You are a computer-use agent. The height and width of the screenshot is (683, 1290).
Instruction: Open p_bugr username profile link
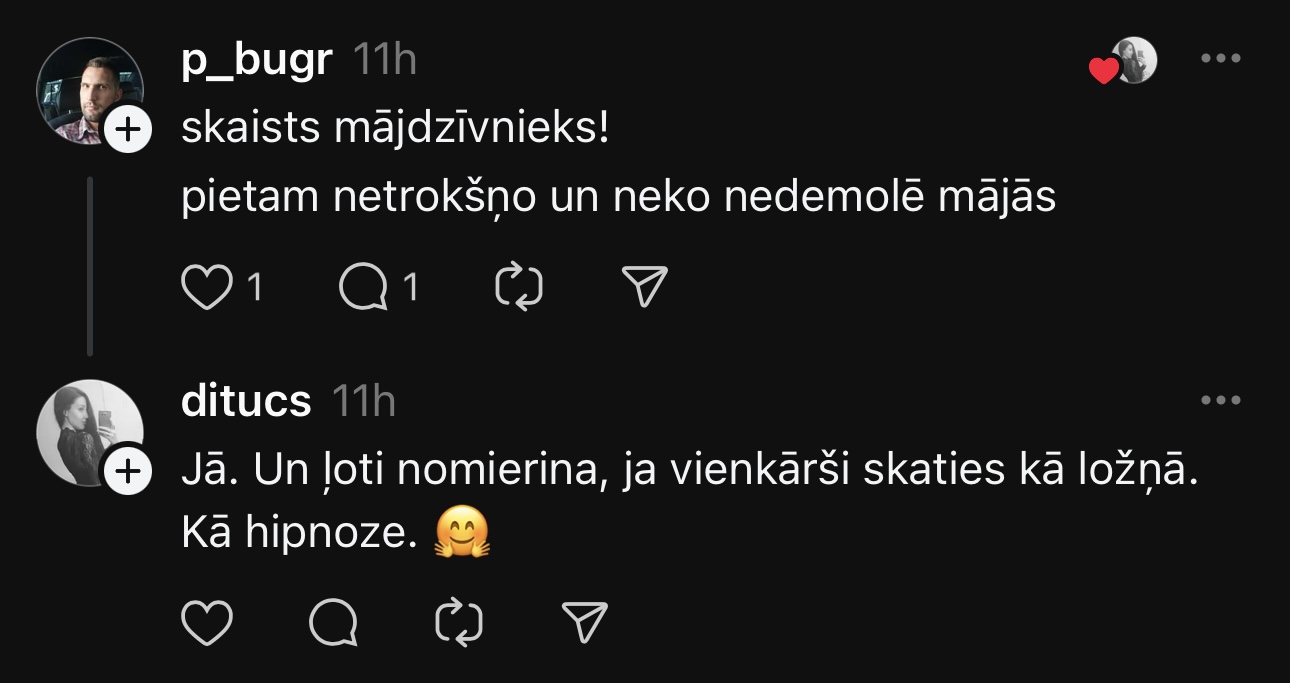click(x=256, y=61)
